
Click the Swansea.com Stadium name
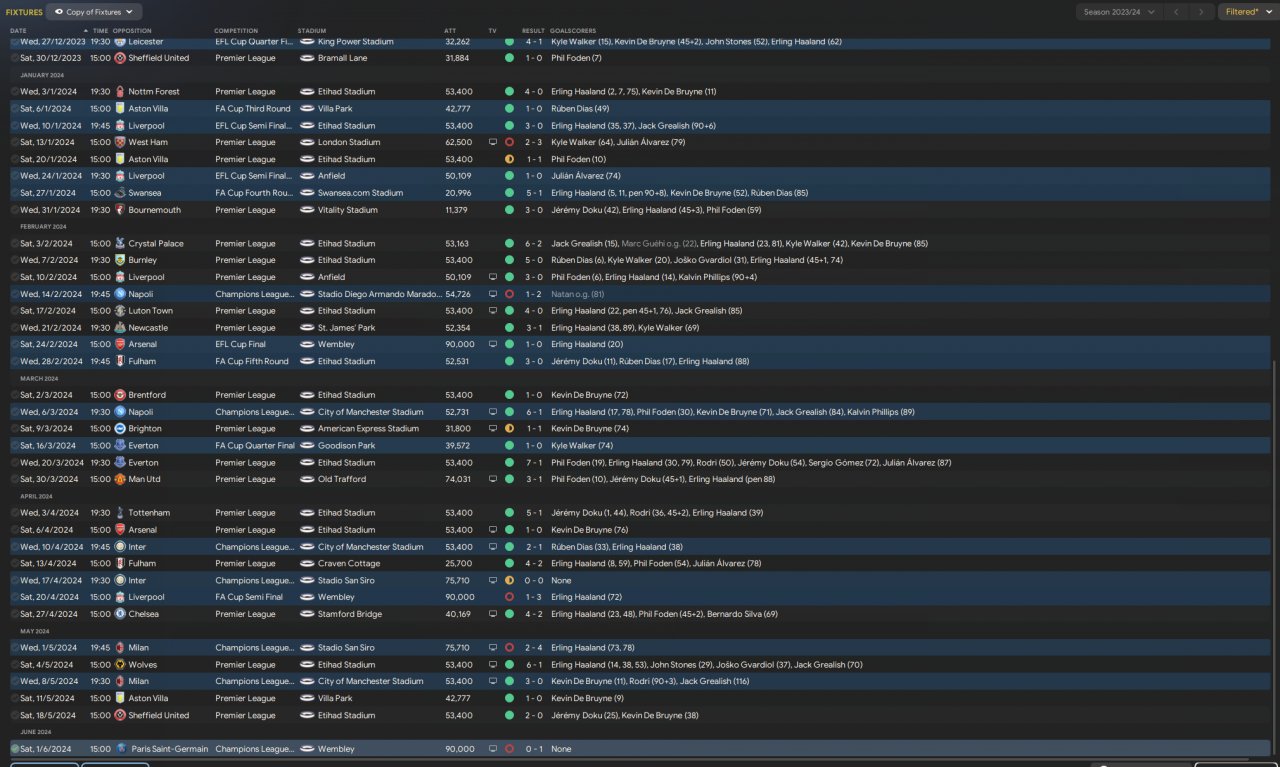360,193
